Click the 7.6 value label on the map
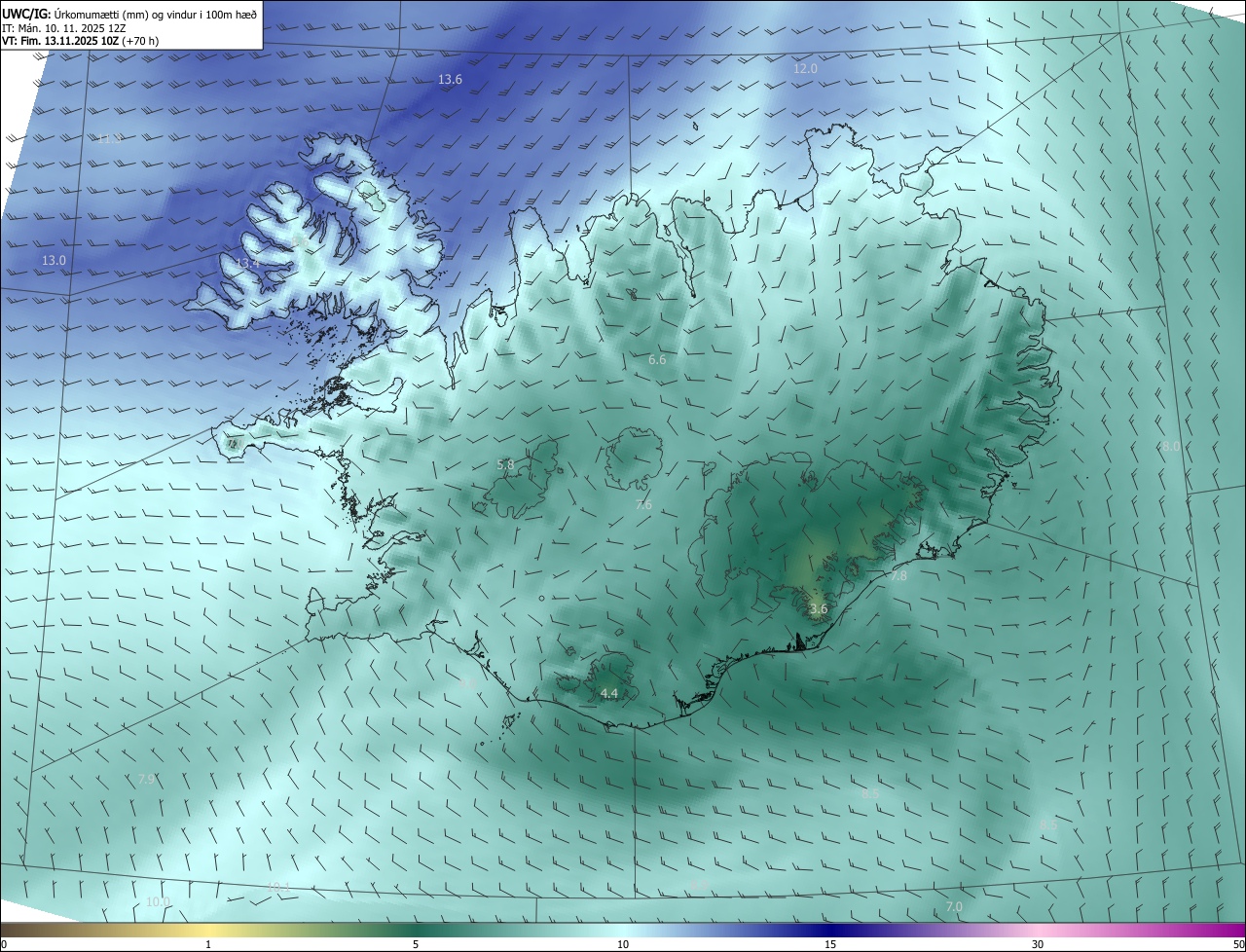This screenshot has height=952, width=1246. click(x=643, y=504)
